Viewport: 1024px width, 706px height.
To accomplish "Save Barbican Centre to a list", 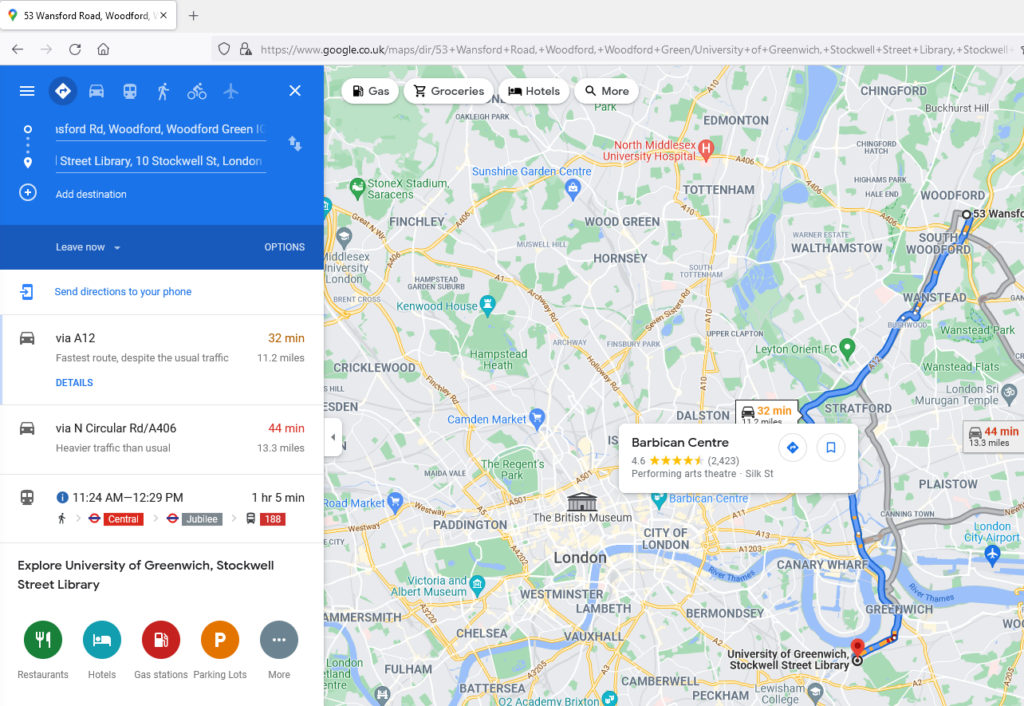I will 831,447.
